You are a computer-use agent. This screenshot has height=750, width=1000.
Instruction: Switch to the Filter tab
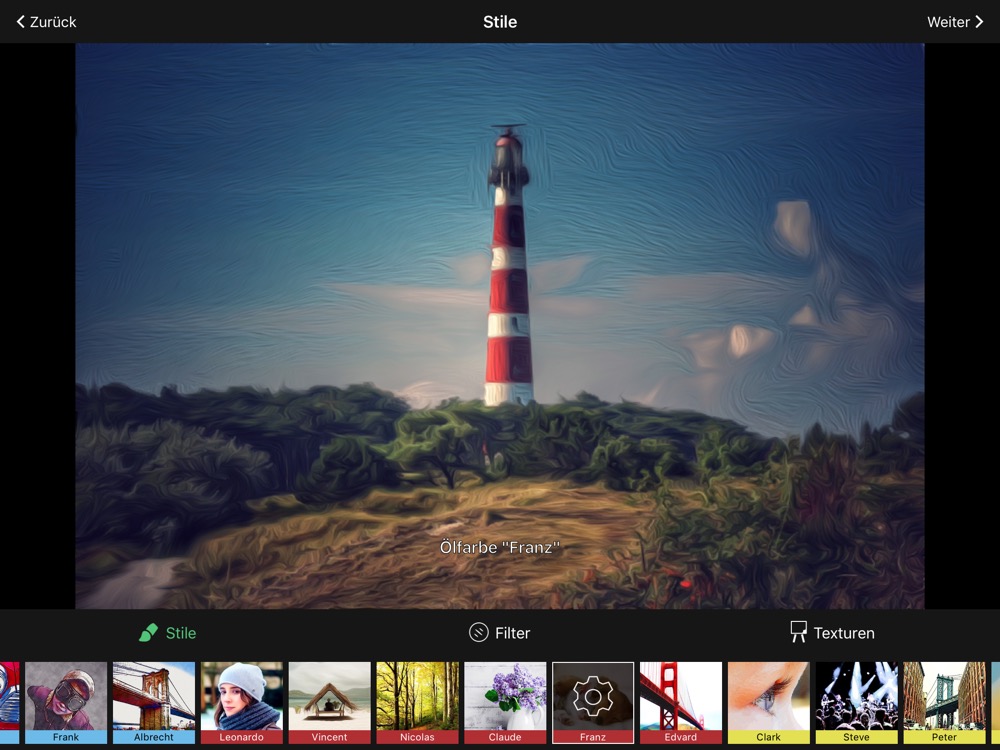point(512,633)
